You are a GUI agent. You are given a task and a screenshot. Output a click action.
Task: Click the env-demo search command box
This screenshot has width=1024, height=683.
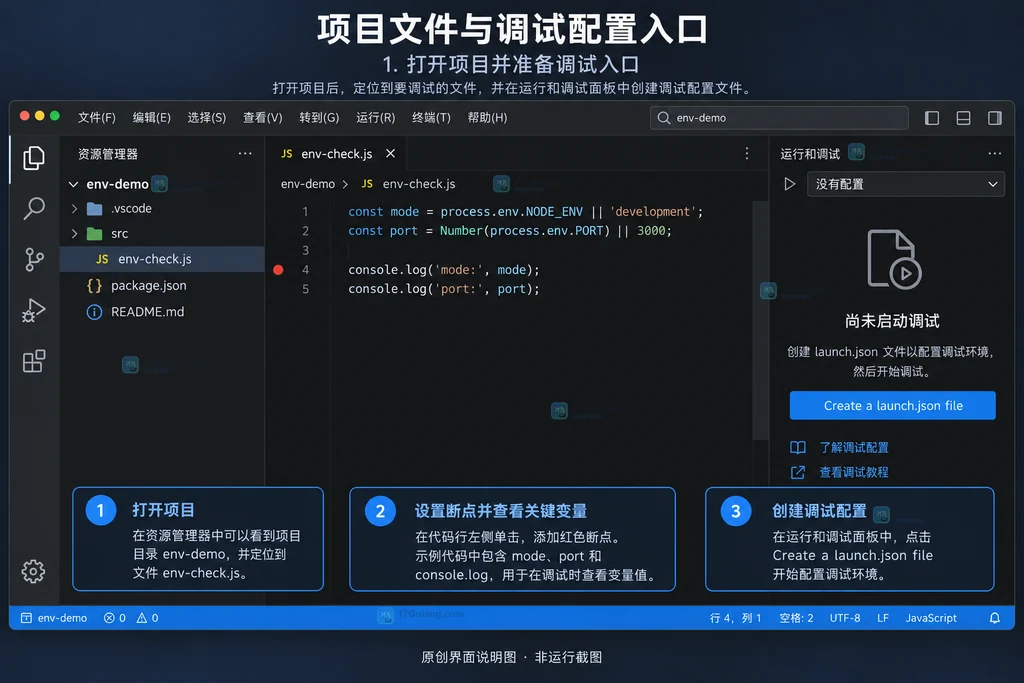(x=779, y=118)
